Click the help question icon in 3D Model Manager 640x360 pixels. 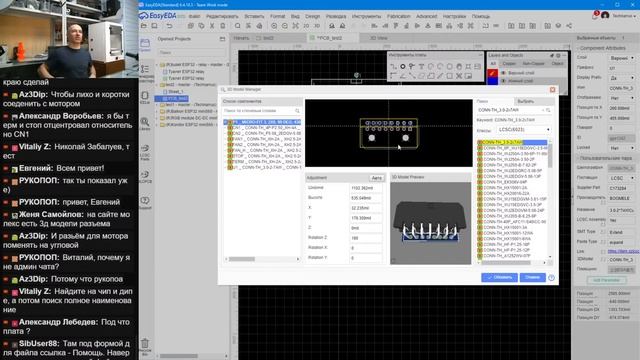pos(551,278)
